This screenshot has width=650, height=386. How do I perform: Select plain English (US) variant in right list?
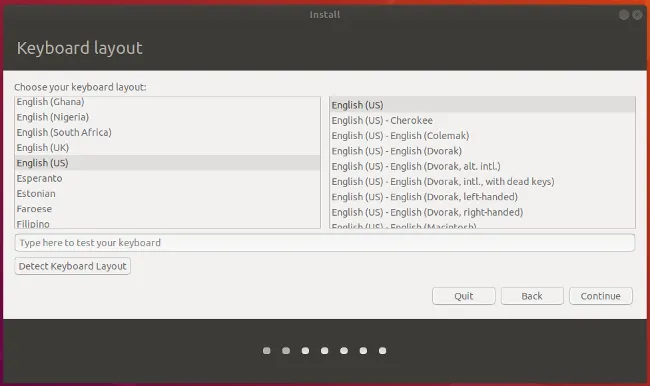[x=483, y=105]
